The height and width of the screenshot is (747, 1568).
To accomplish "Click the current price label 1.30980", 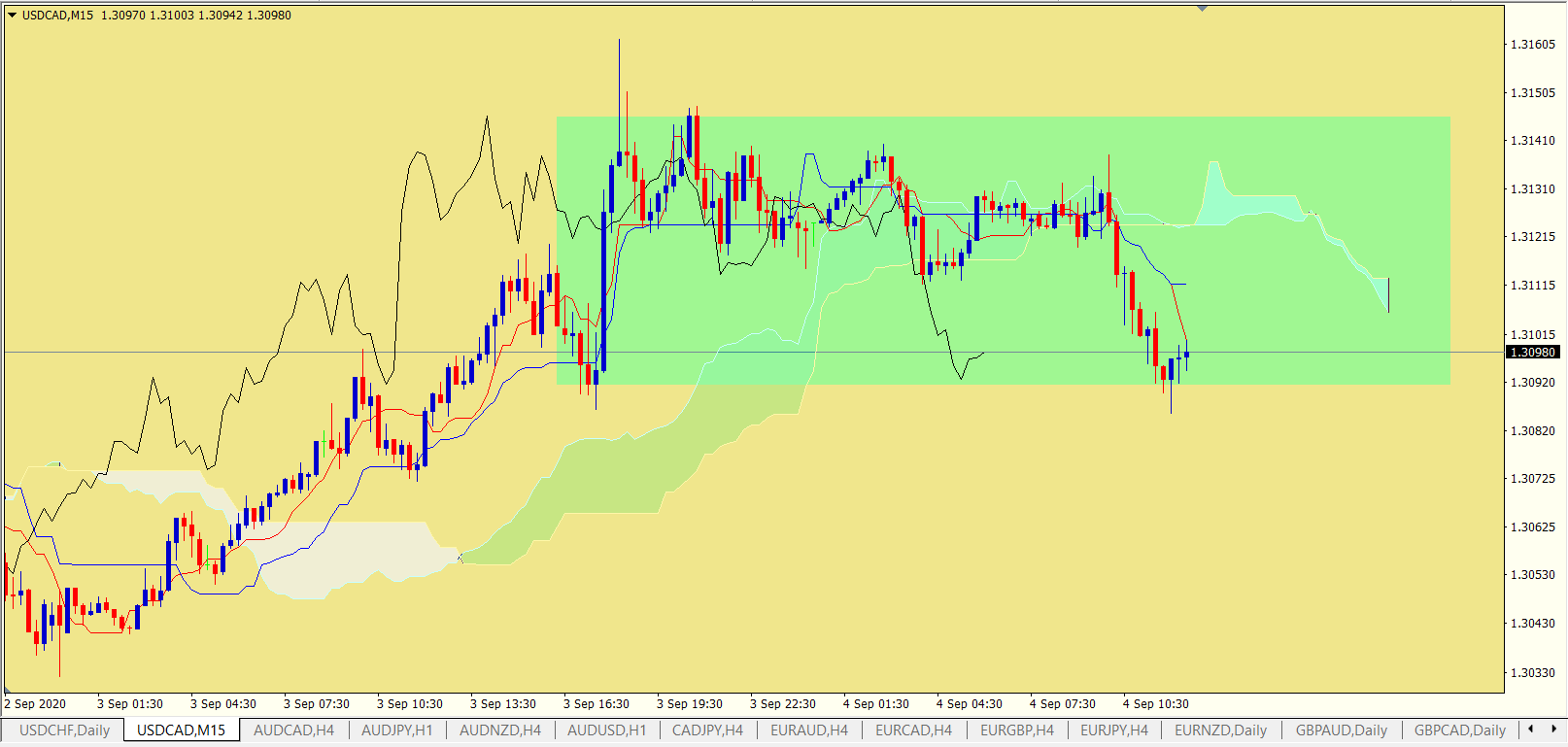I will [1534, 353].
